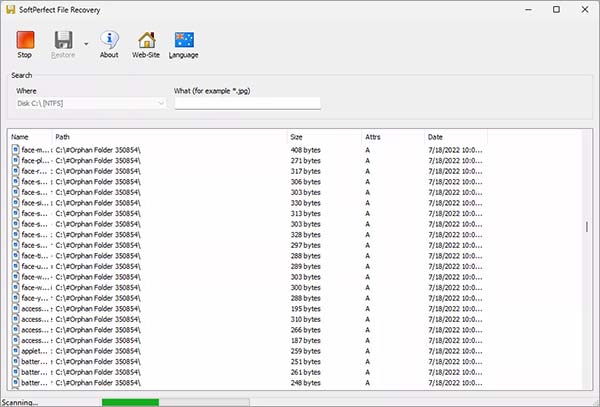Click the Restore floppy disk icon
Viewport: 600px width, 407px height.
pyautogui.click(x=64, y=40)
